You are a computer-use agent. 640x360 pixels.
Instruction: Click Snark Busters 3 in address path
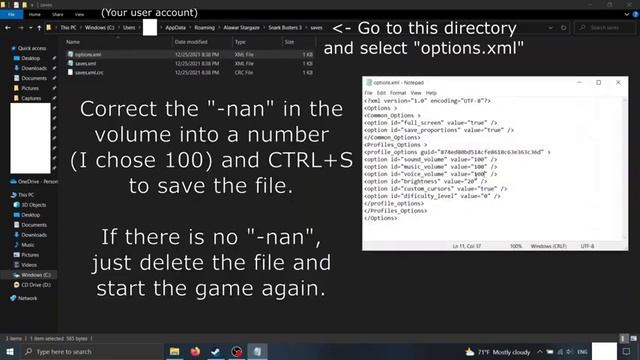[285, 28]
